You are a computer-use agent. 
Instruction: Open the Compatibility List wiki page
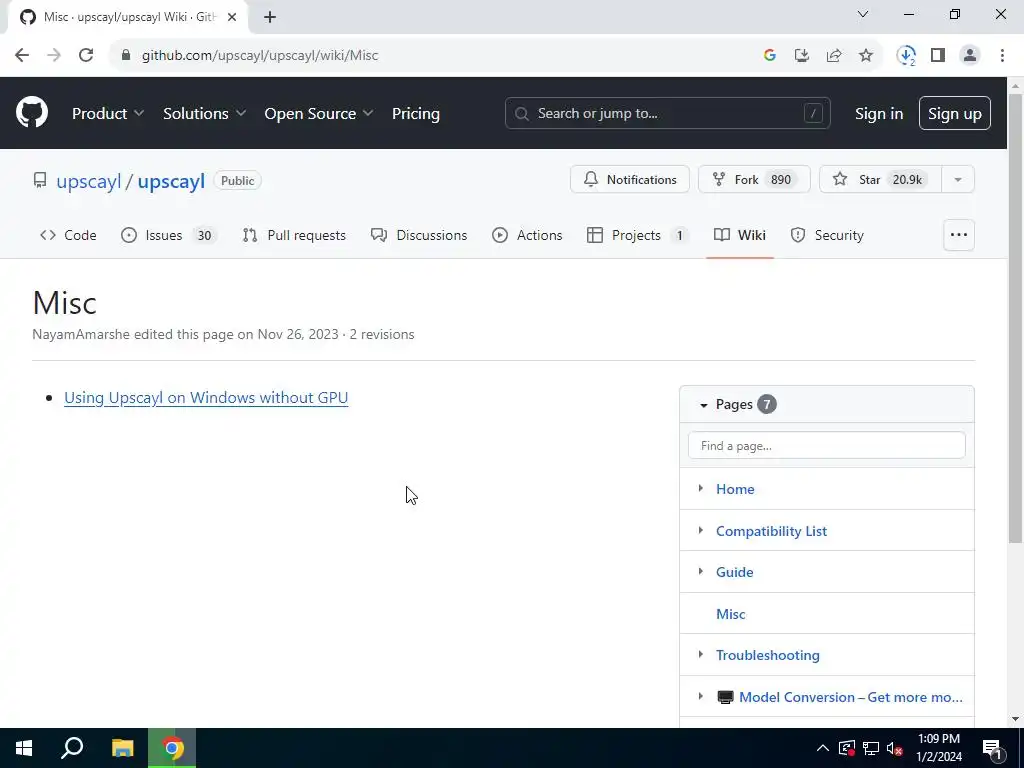pyautogui.click(x=771, y=531)
